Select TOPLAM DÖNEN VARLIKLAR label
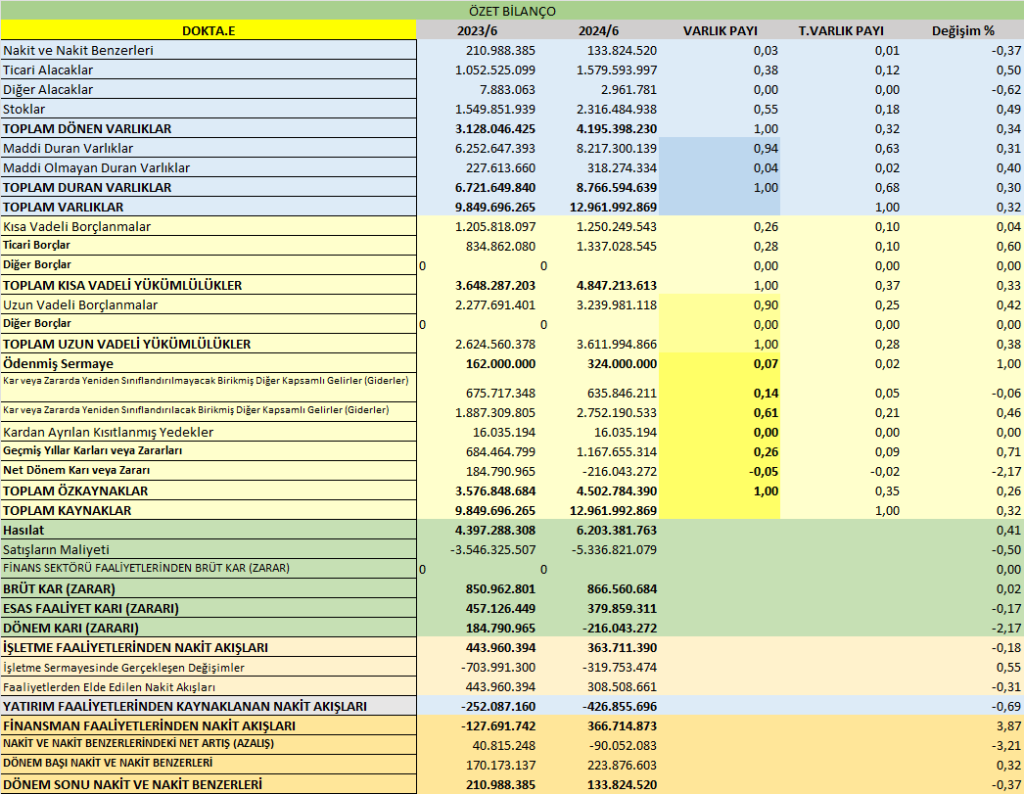Image resolution: width=1024 pixels, height=794 pixels. [x=208, y=129]
